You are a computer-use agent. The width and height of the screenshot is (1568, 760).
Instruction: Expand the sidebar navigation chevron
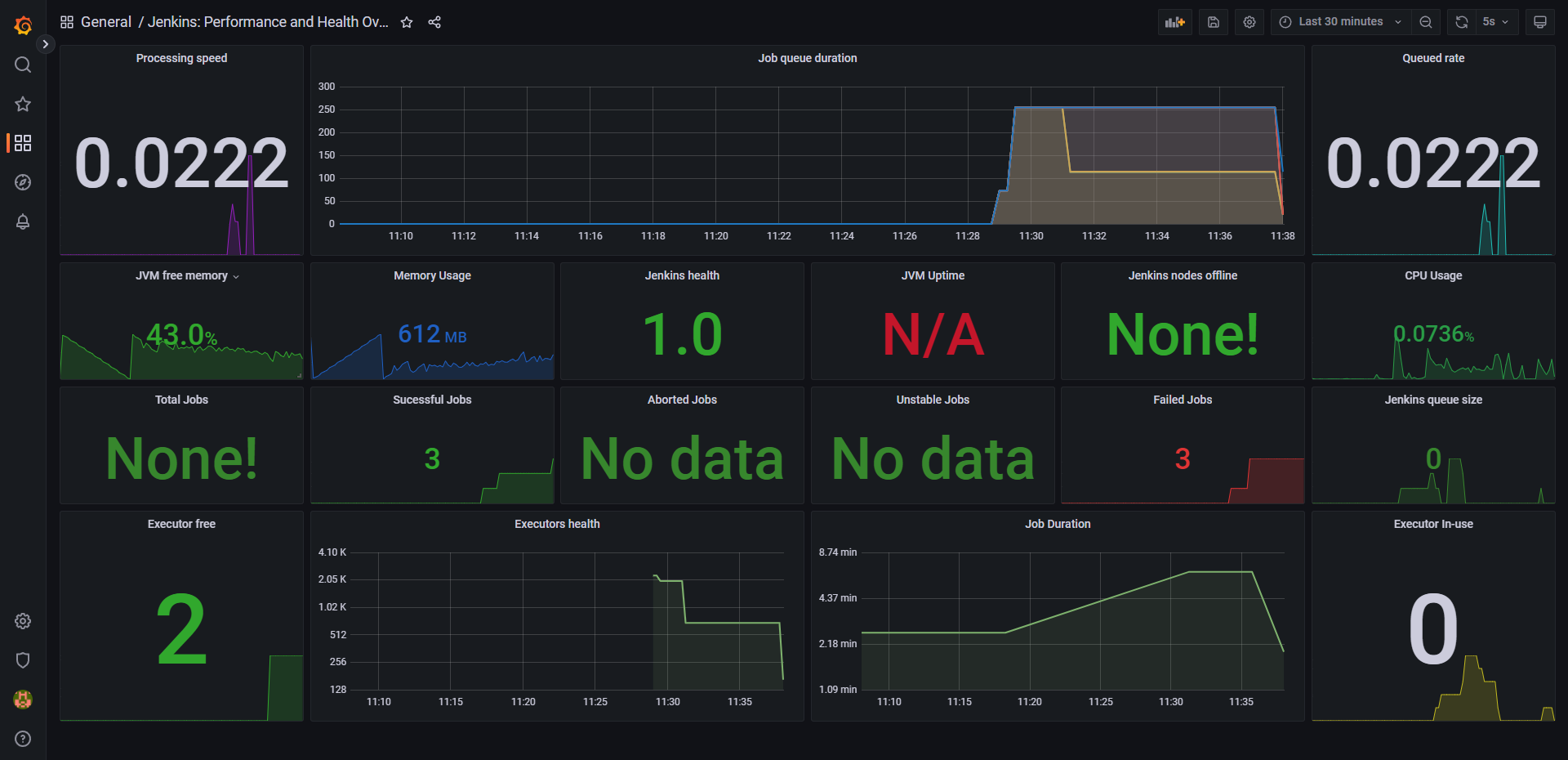pos(46,44)
